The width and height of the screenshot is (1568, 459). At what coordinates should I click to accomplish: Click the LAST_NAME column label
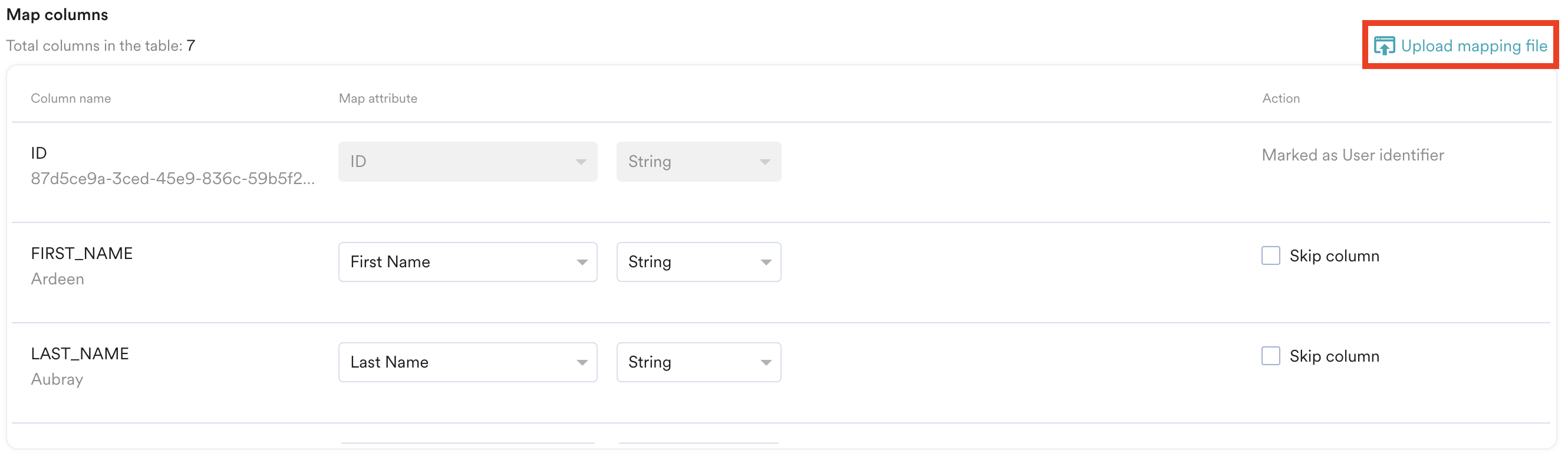tap(80, 353)
